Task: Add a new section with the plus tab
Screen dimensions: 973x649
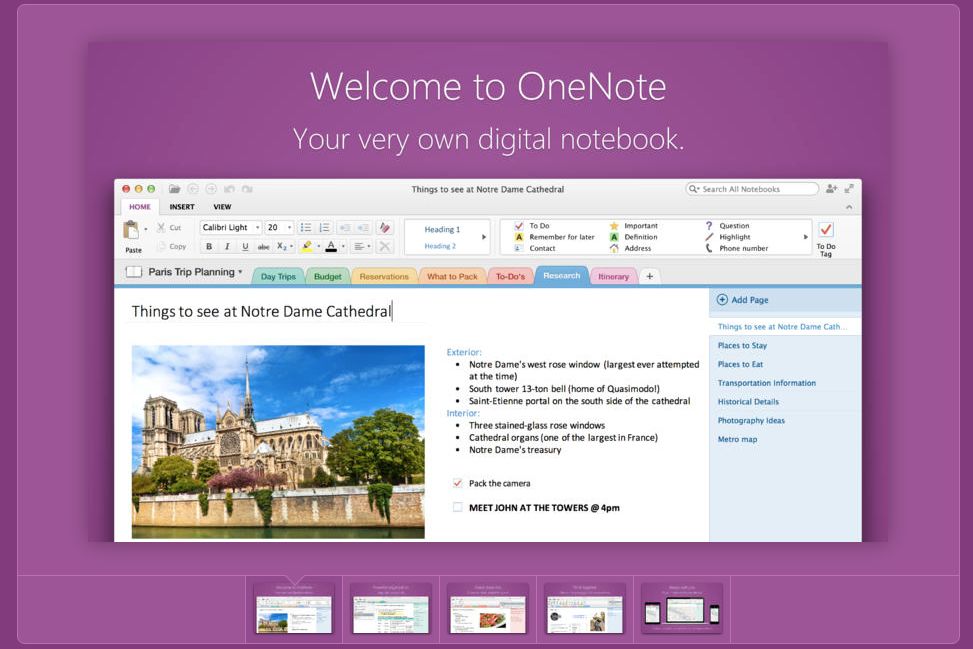Action: 649,277
